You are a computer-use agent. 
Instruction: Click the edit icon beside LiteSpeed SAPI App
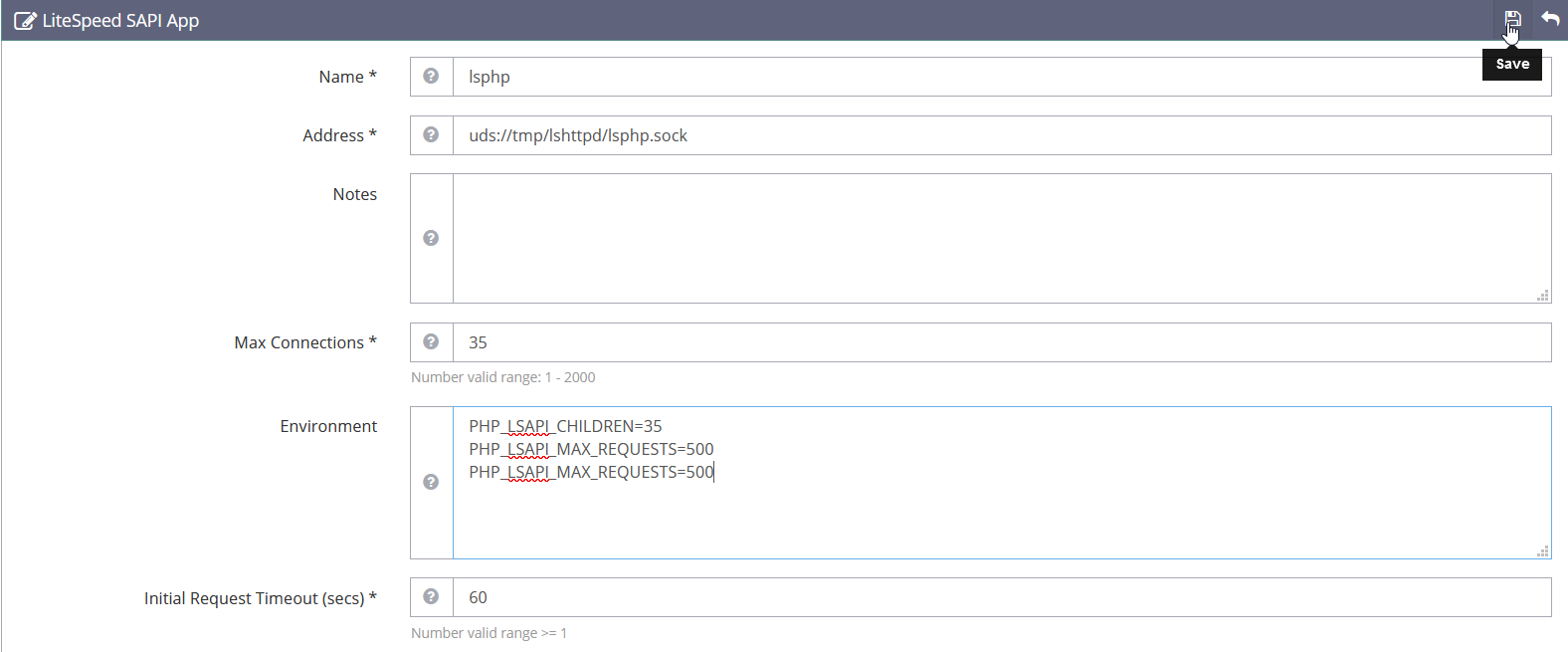(x=25, y=21)
